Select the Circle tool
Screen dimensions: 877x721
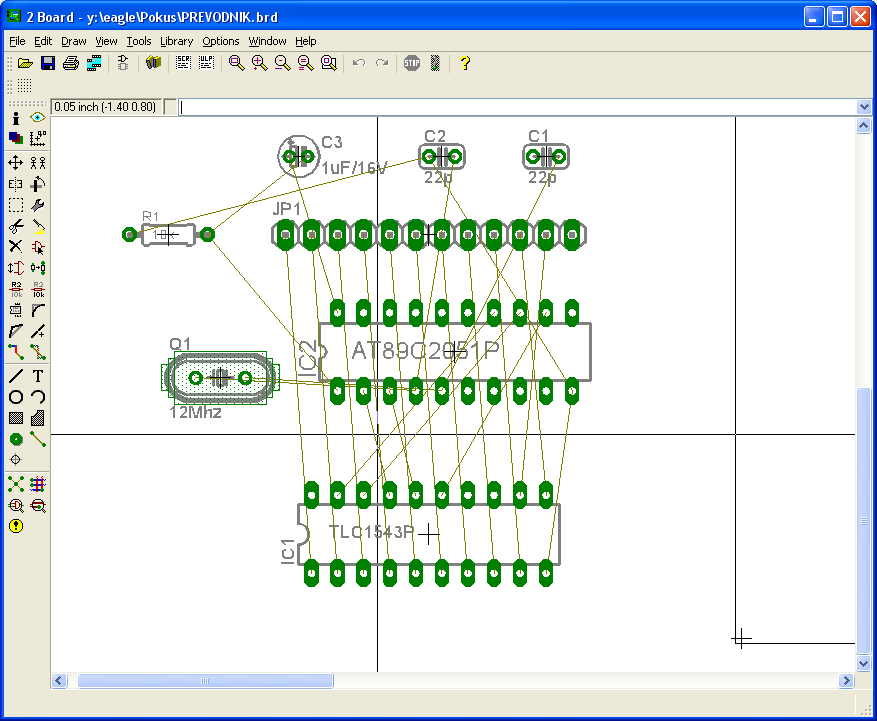(16, 397)
